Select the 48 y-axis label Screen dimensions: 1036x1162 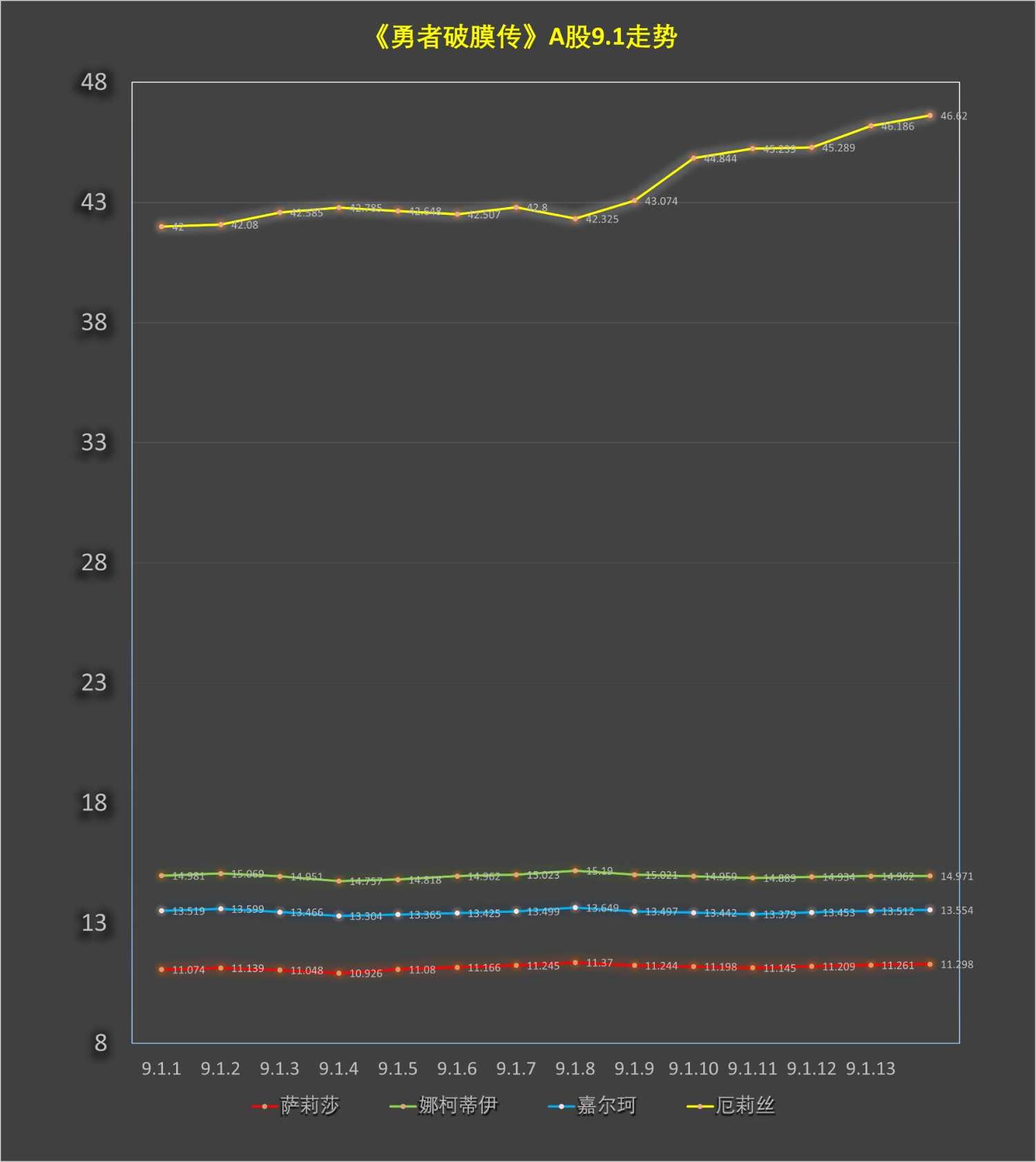94,82
